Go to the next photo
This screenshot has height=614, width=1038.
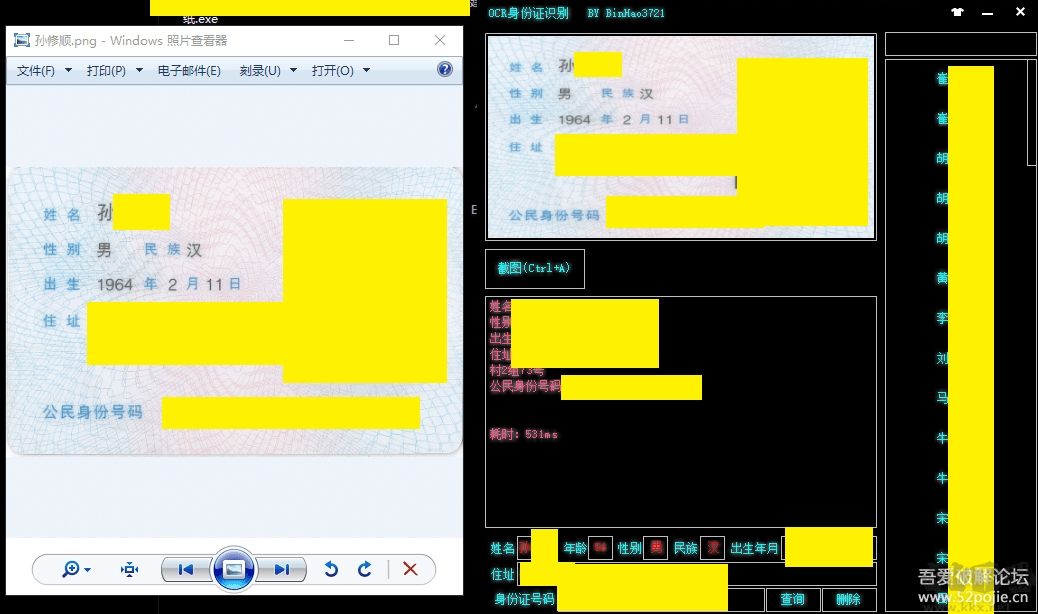(282, 569)
